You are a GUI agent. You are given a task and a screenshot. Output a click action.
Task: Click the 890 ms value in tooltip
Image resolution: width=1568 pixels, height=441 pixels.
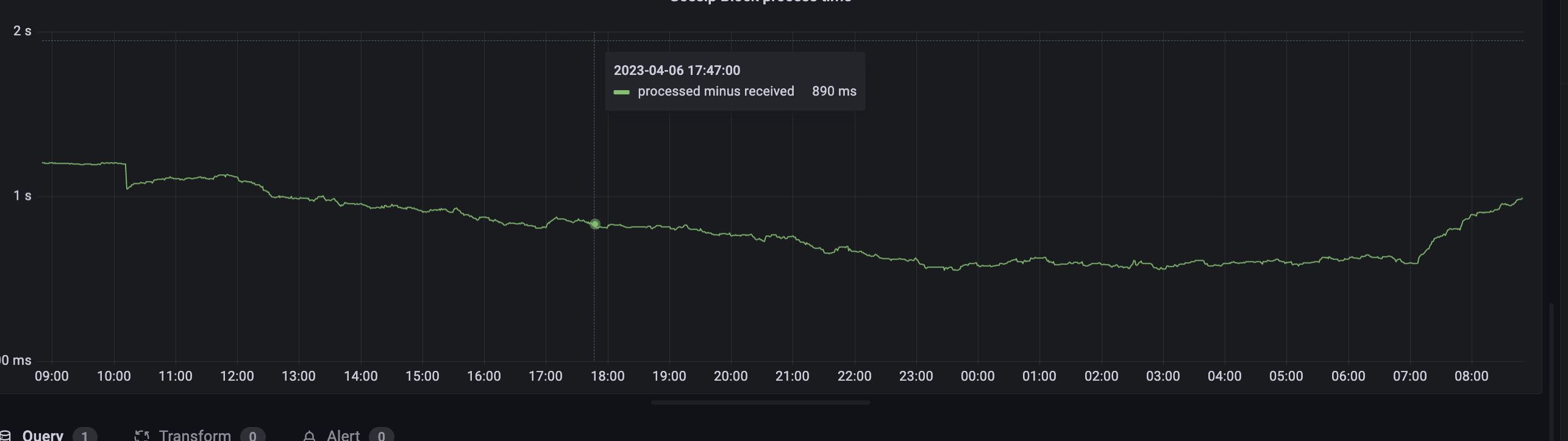[834, 91]
